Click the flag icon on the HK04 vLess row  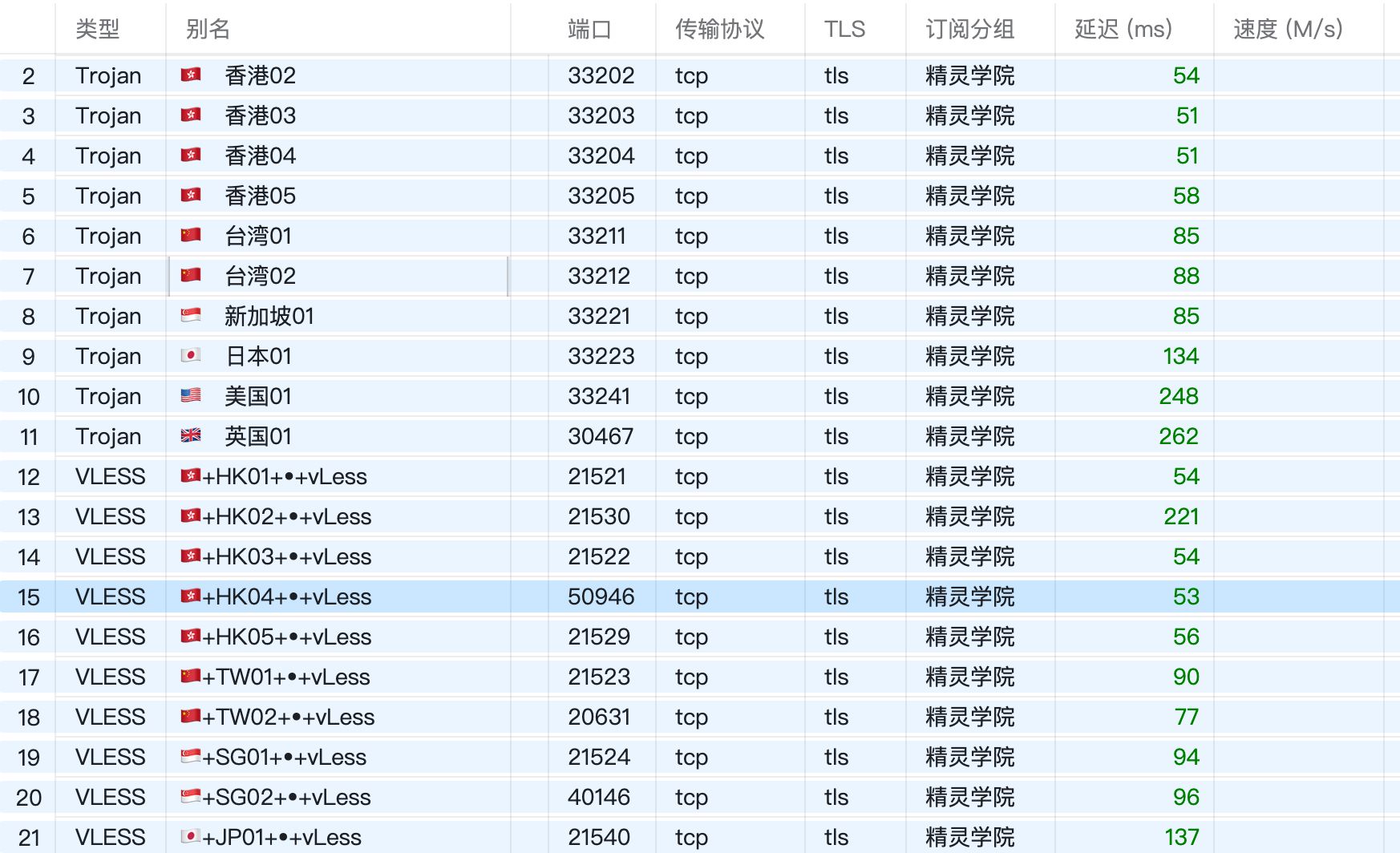(192, 596)
